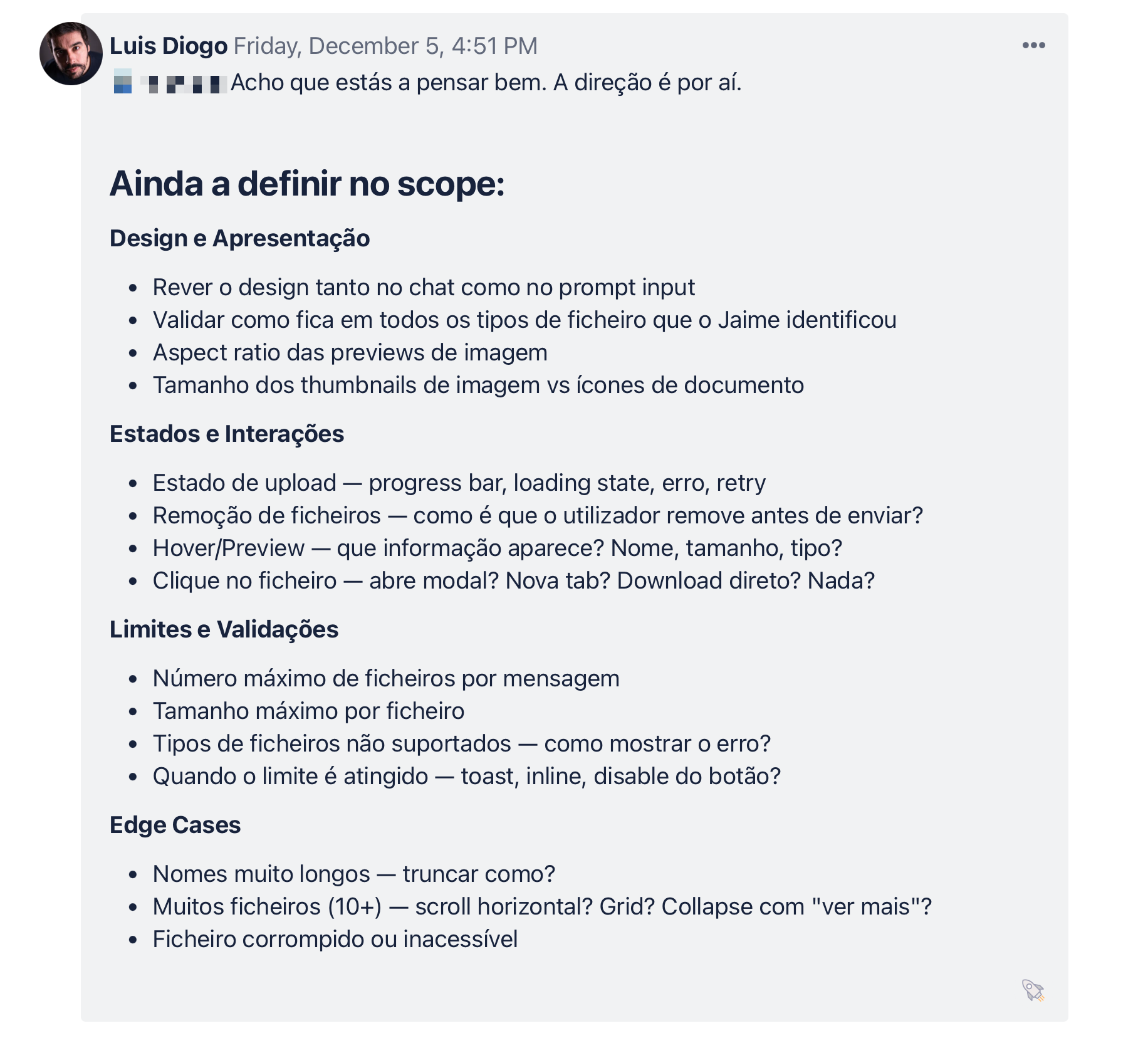Open Luis Diogo's profile avatar
This screenshot has width=1148, height=1038.
71,54
